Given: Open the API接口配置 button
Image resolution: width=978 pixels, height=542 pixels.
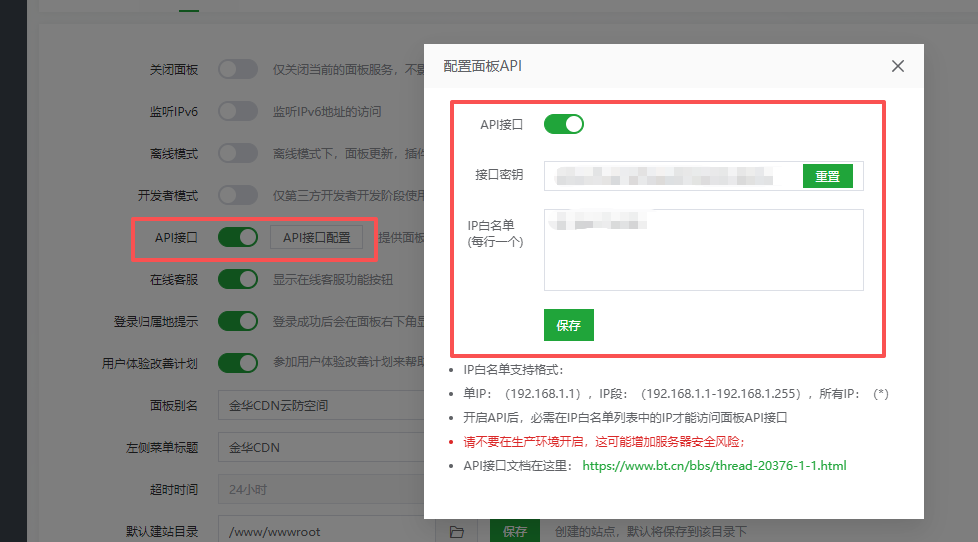Looking at the screenshot, I should click(316, 237).
